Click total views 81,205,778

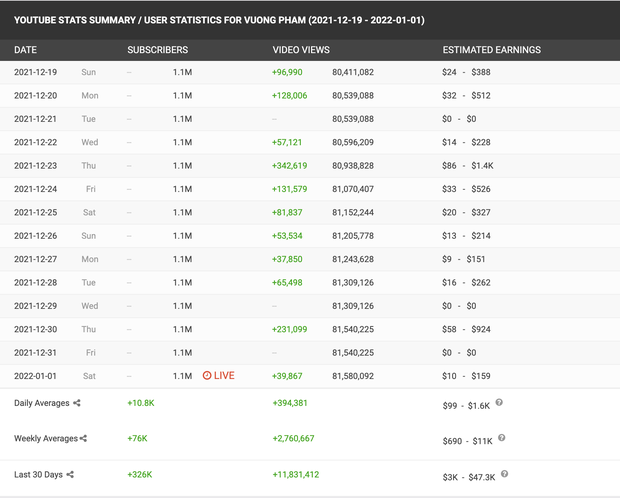tap(353, 235)
